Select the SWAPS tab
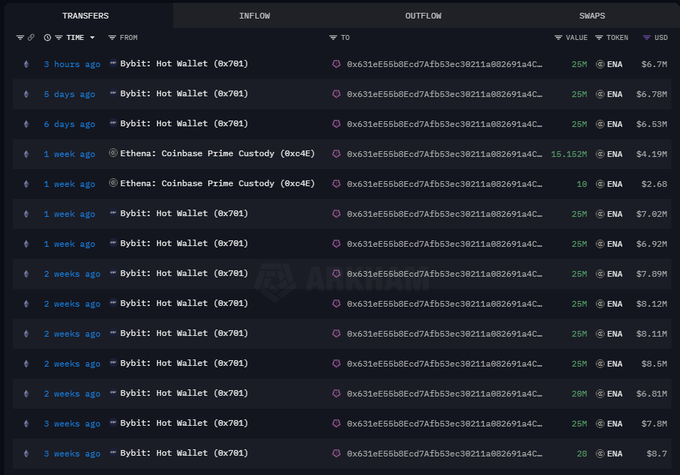 [x=591, y=16]
